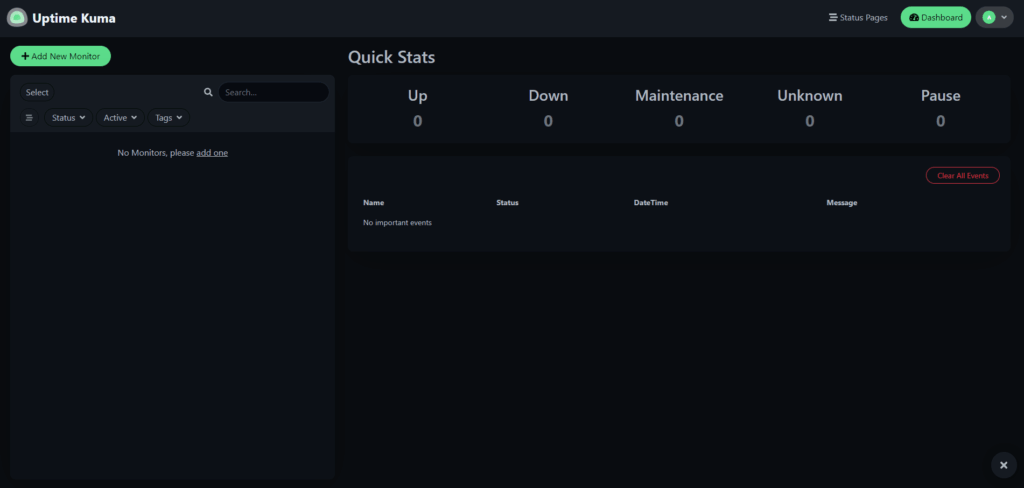Follow the "add one" link
This screenshot has height=488, width=1024.
click(x=212, y=153)
